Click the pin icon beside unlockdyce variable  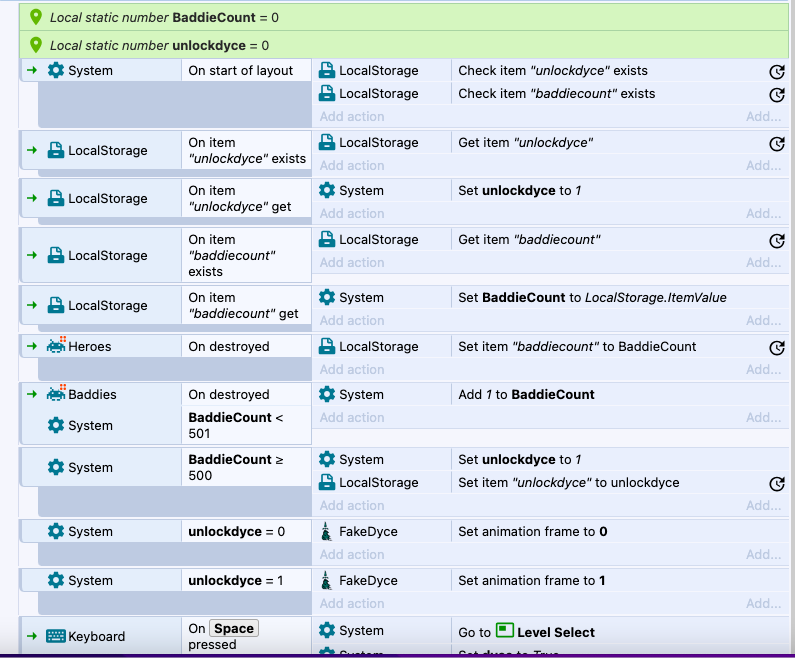point(35,45)
